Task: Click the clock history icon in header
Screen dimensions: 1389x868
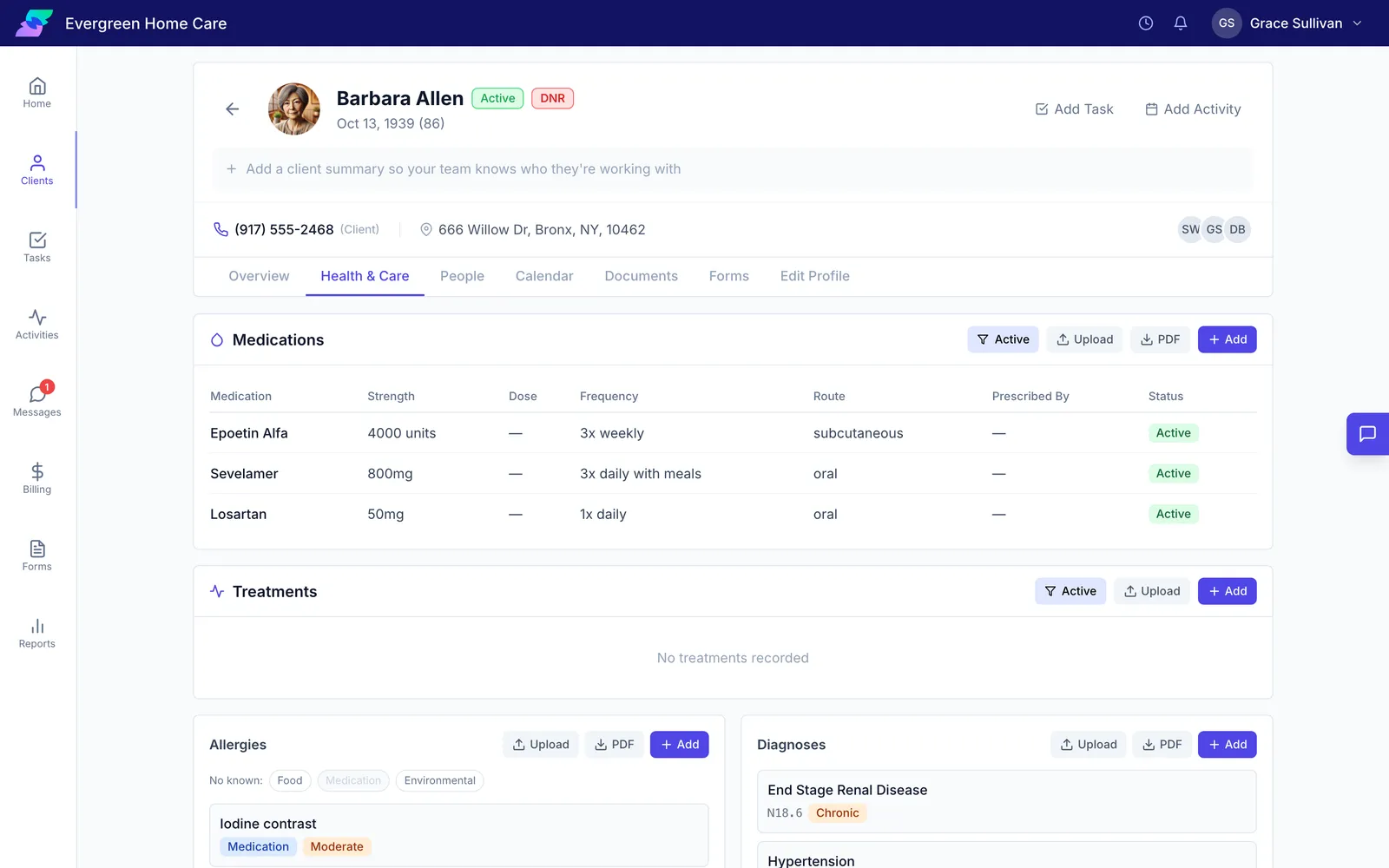Action: (1146, 23)
